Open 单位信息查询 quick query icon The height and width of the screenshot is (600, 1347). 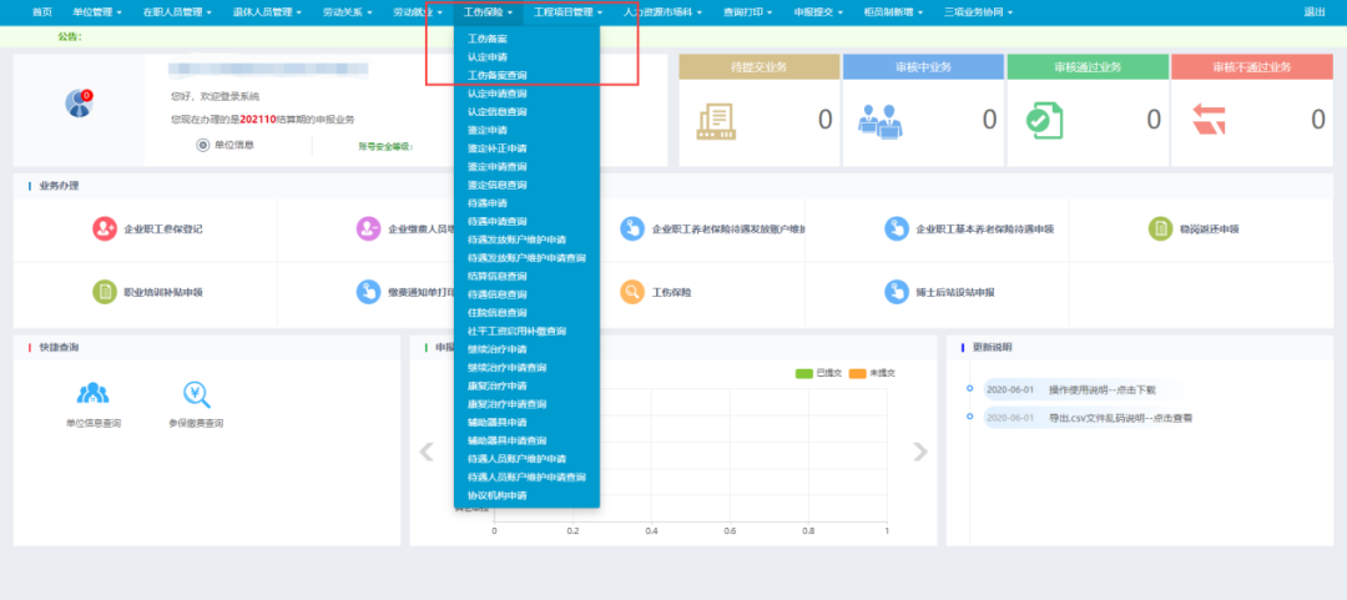coord(93,394)
